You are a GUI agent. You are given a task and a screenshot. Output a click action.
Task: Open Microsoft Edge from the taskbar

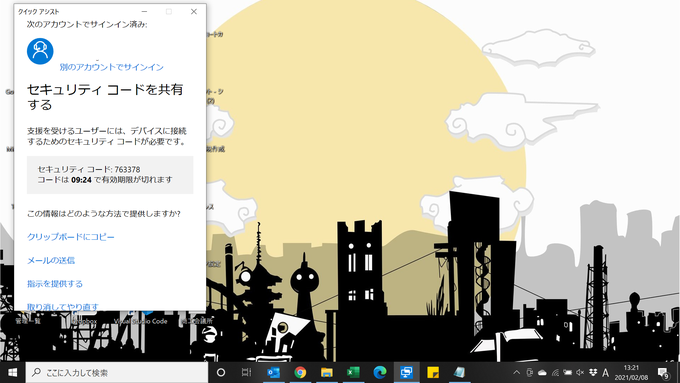[x=380, y=372]
